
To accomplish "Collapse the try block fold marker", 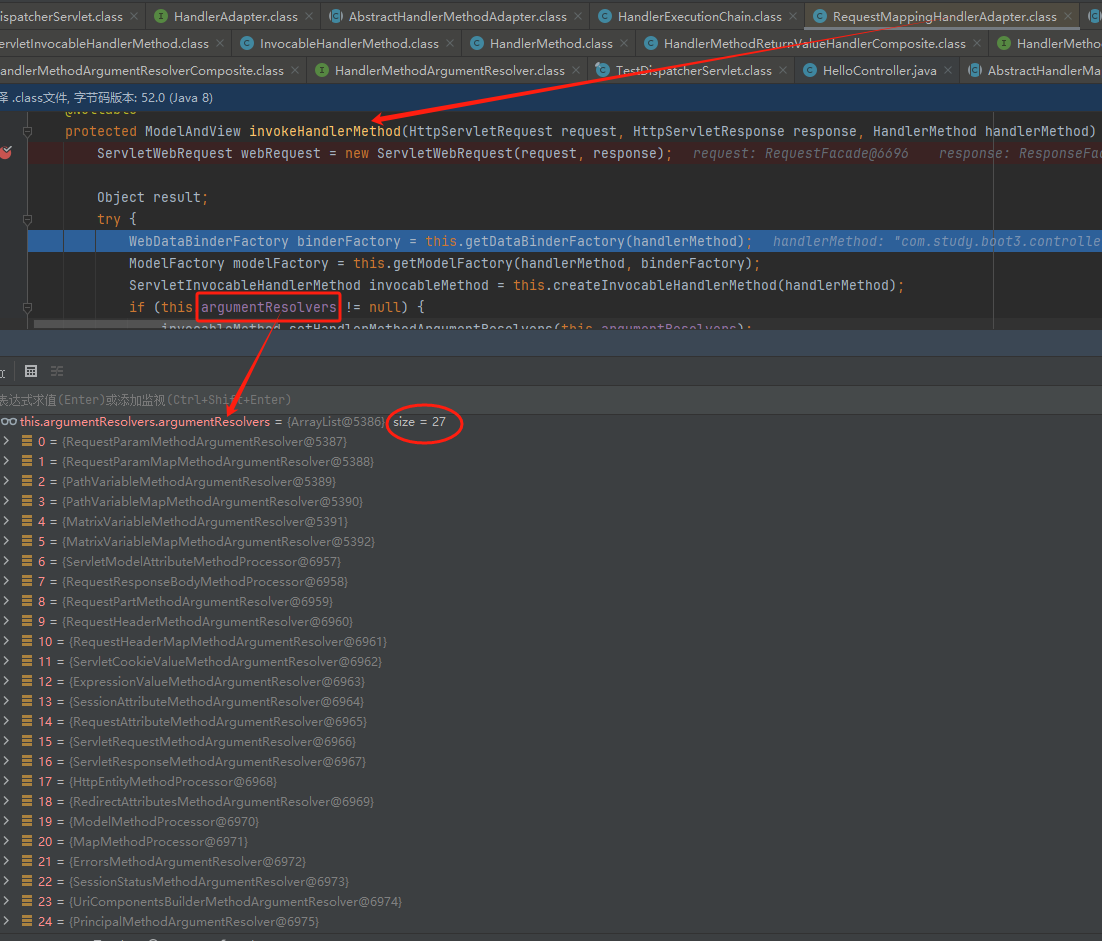I will (x=27, y=219).
